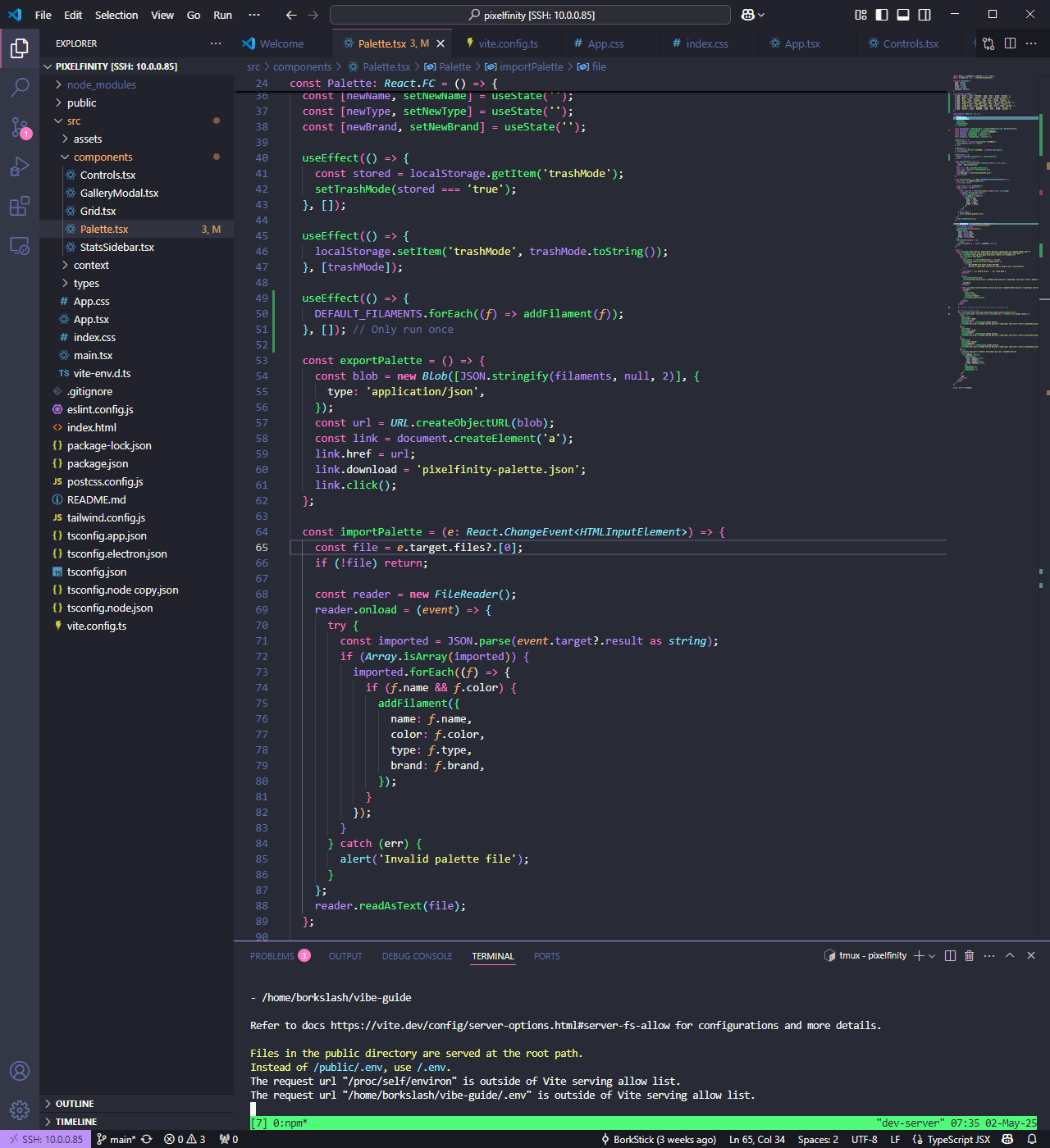Viewport: 1050px width, 1148px height.
Task: Toggle the secondary side bar layout button
Action: point(924,15)
